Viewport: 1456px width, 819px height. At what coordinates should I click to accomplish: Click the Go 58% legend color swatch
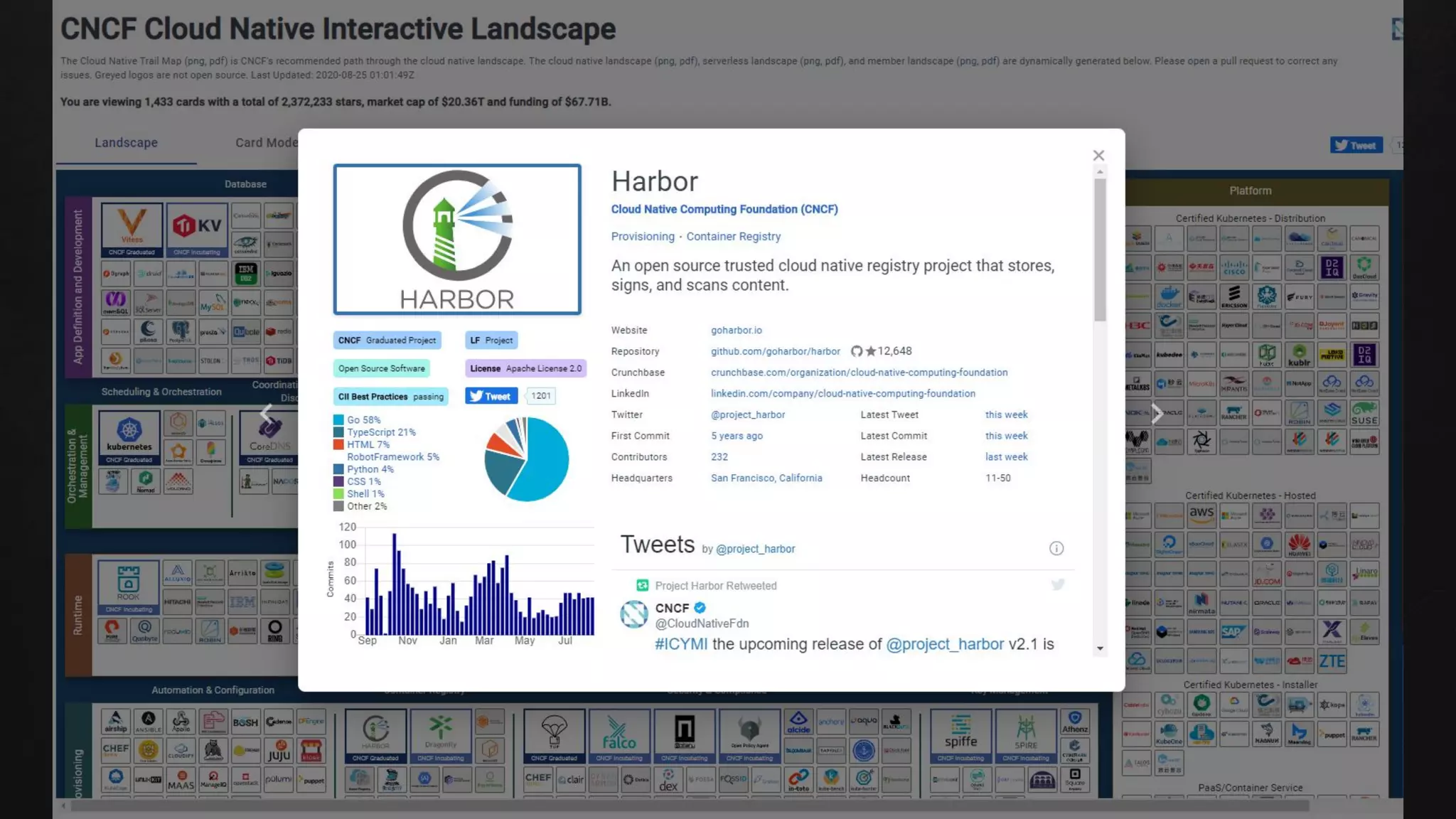point(338,420)
